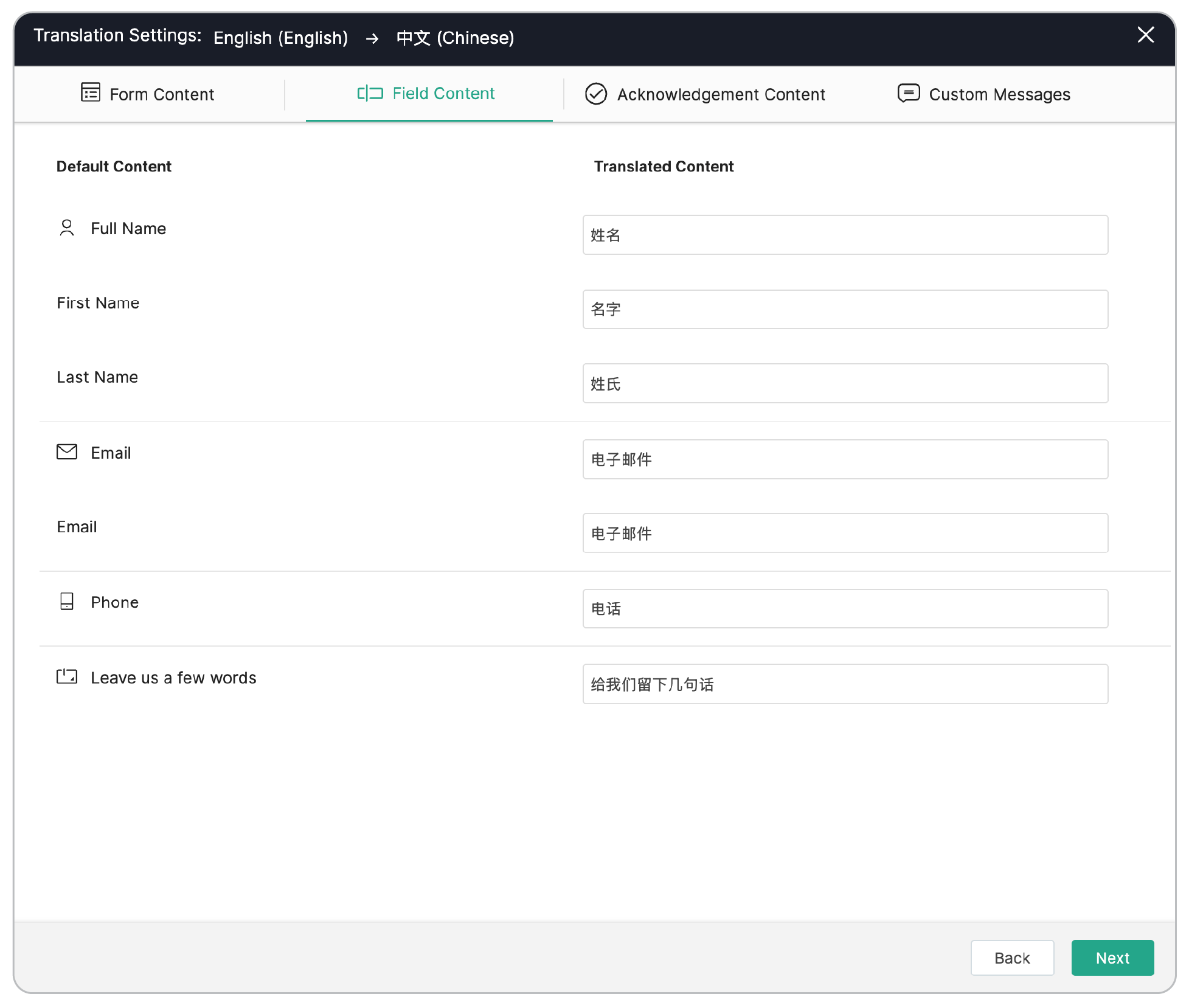Edit the Full Name translation field

(845, 235)
